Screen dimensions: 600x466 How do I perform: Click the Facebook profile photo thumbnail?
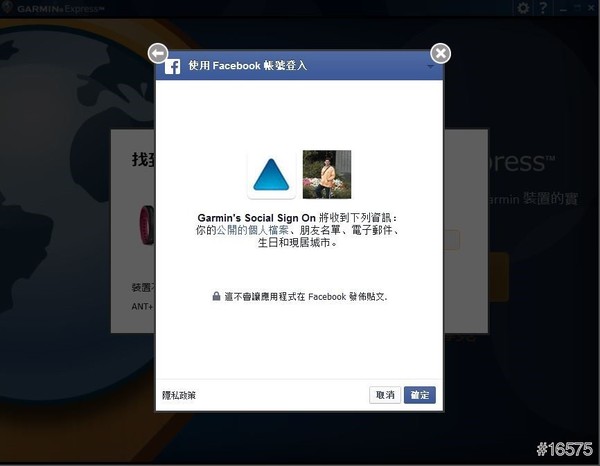[327, 174]
